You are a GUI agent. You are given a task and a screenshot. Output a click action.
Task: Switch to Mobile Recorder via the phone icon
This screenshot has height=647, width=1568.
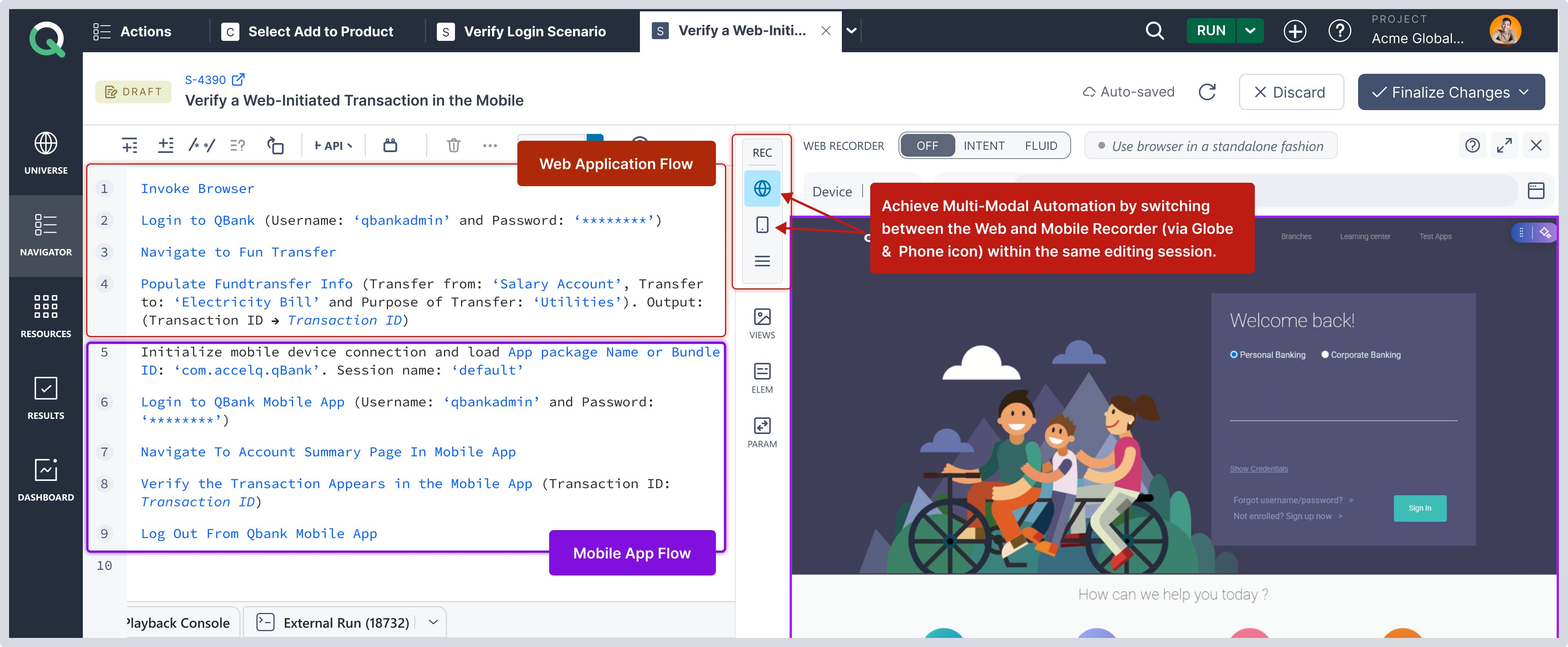(x=762, y=225)
